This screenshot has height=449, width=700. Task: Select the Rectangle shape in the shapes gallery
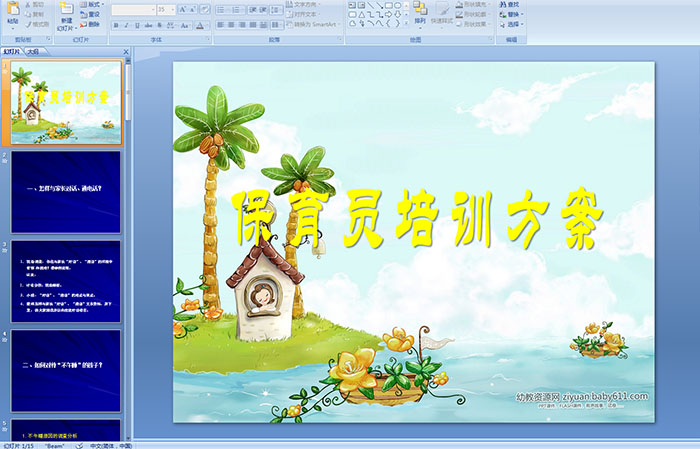pos(389,5)
